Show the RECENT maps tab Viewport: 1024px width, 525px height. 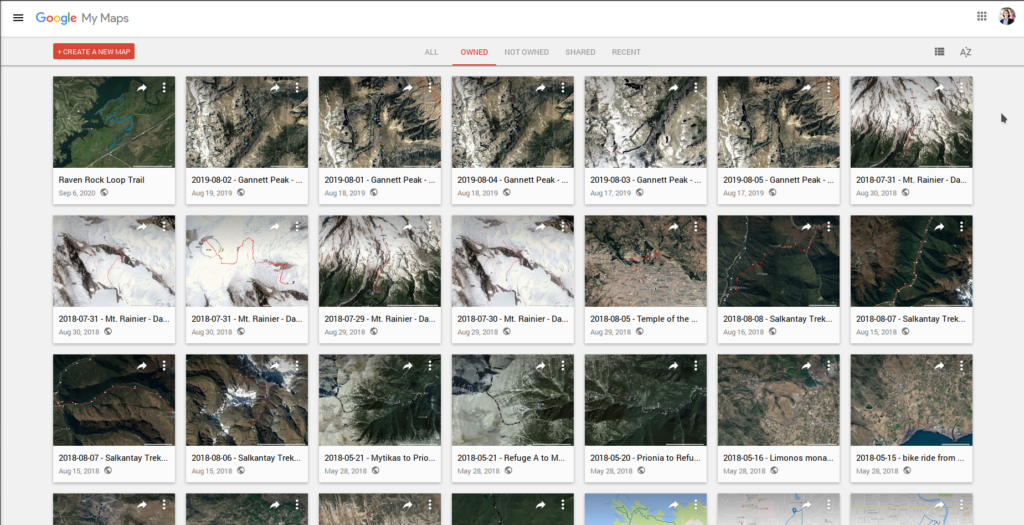click(x=626, y=52)
